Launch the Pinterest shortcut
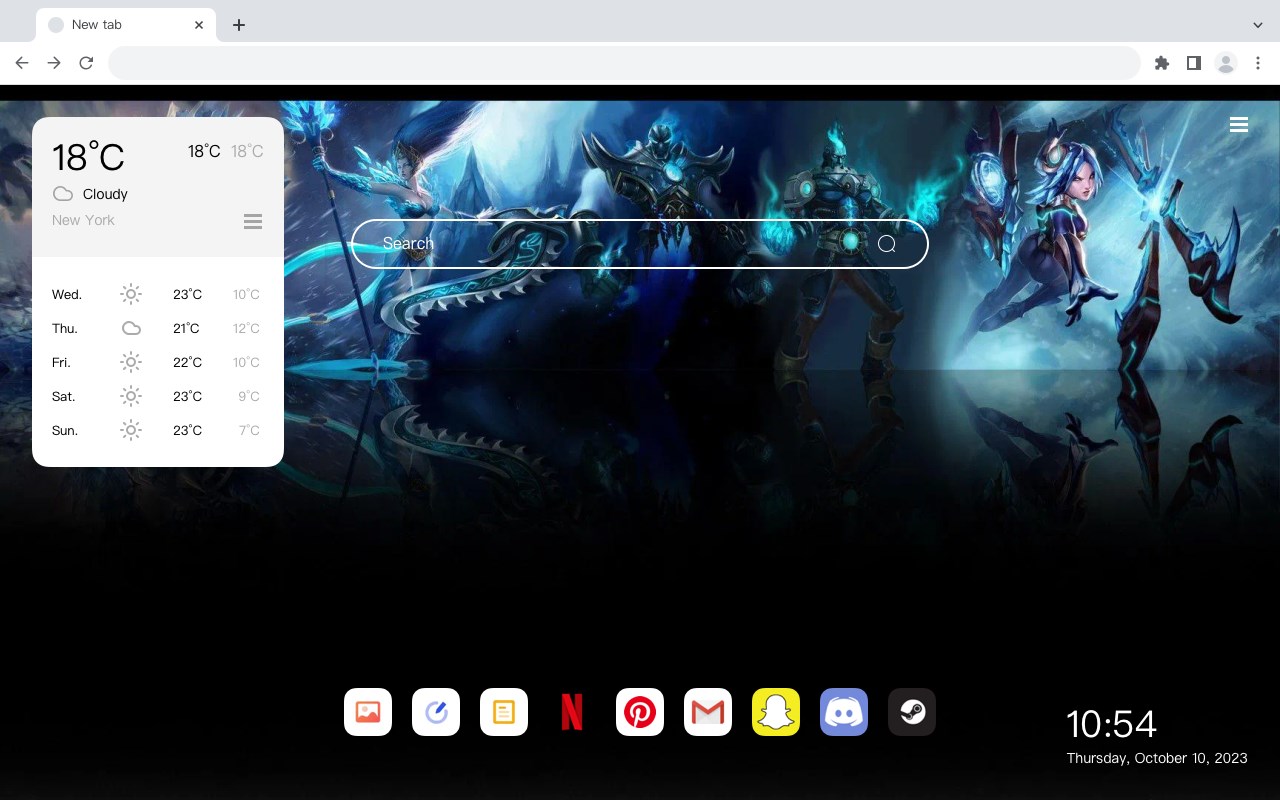Viewport: 1280px width, 800px height. (x=640, y=712)
